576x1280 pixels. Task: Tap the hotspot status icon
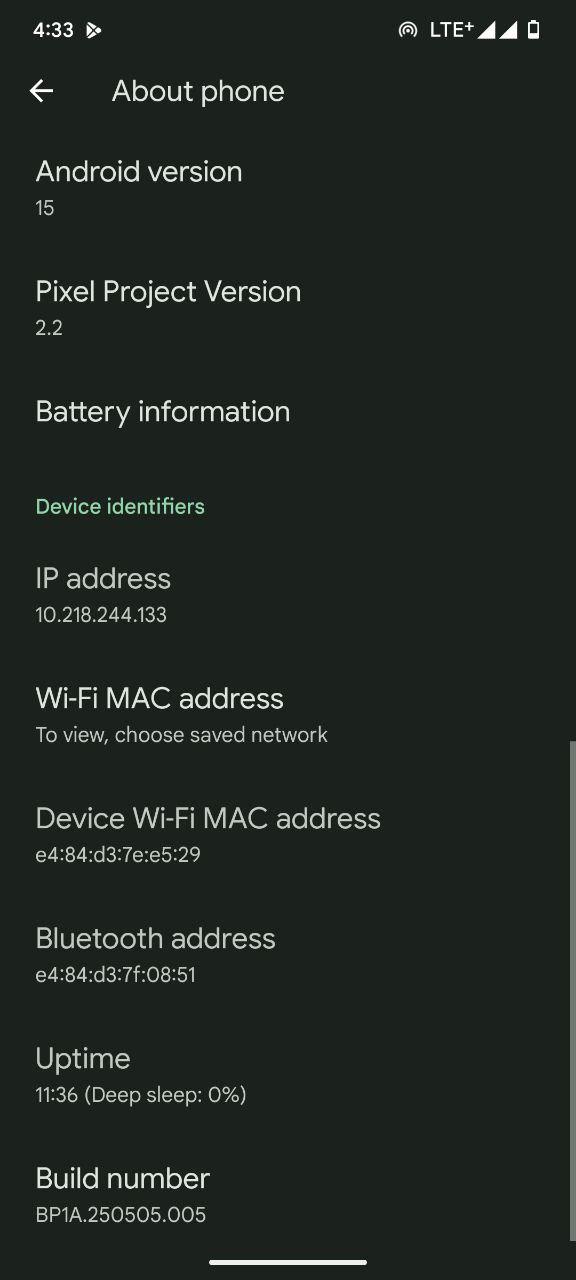407,30
